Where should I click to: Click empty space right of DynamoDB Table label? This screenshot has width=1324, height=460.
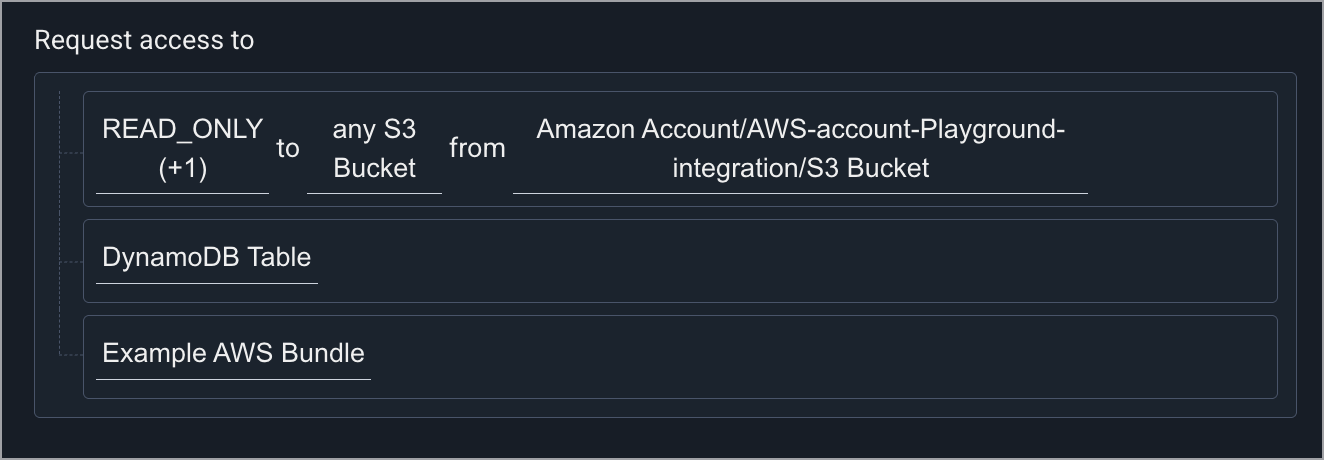click(780, 260)
